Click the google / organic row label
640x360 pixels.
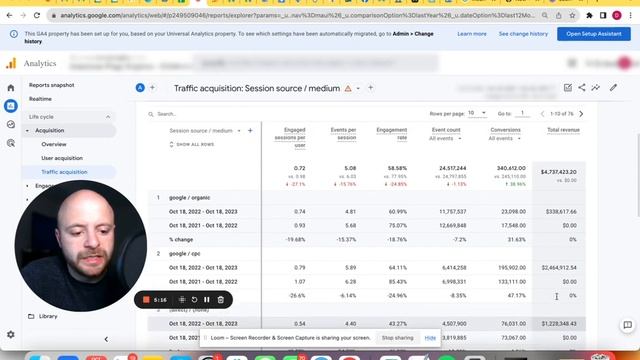(x=189, y=198)
